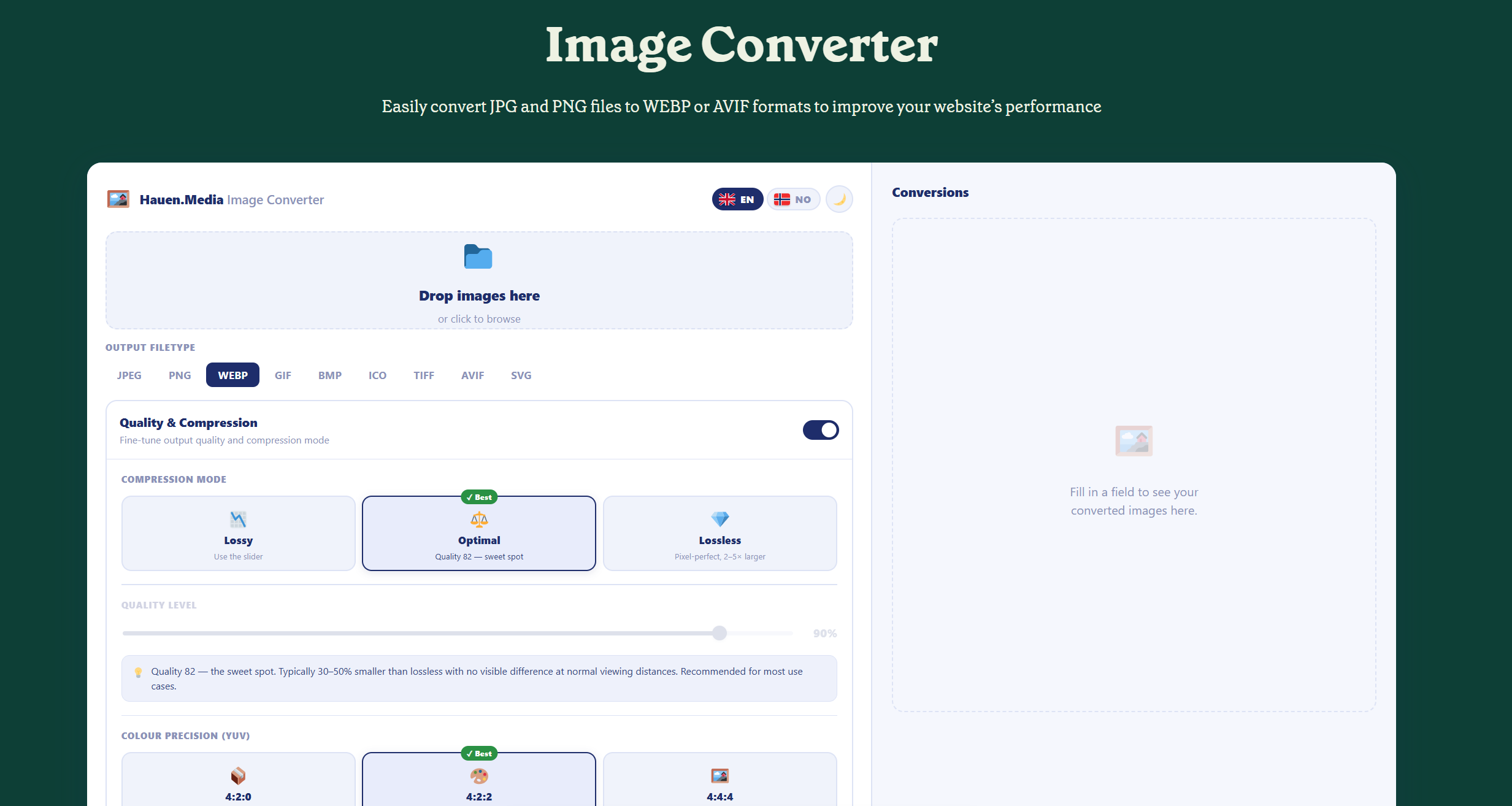Select Lossy compression mode
This screenshot has width=1512, height=806.
(x=238, y=533)
